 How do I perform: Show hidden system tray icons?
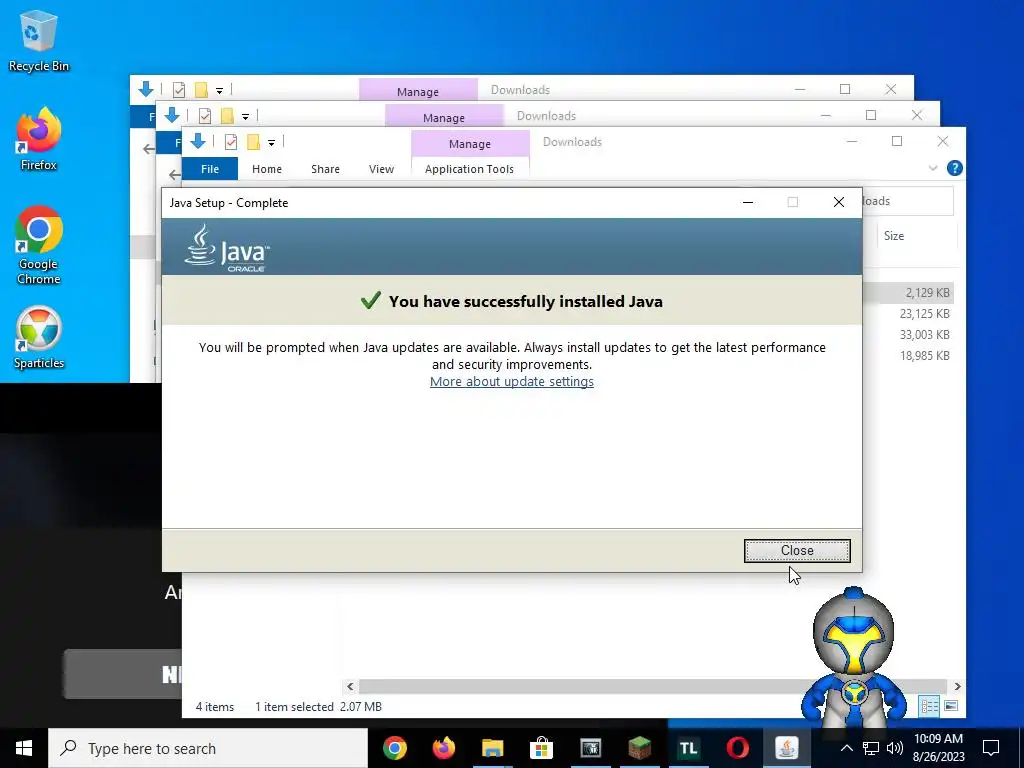coord(846,748)
